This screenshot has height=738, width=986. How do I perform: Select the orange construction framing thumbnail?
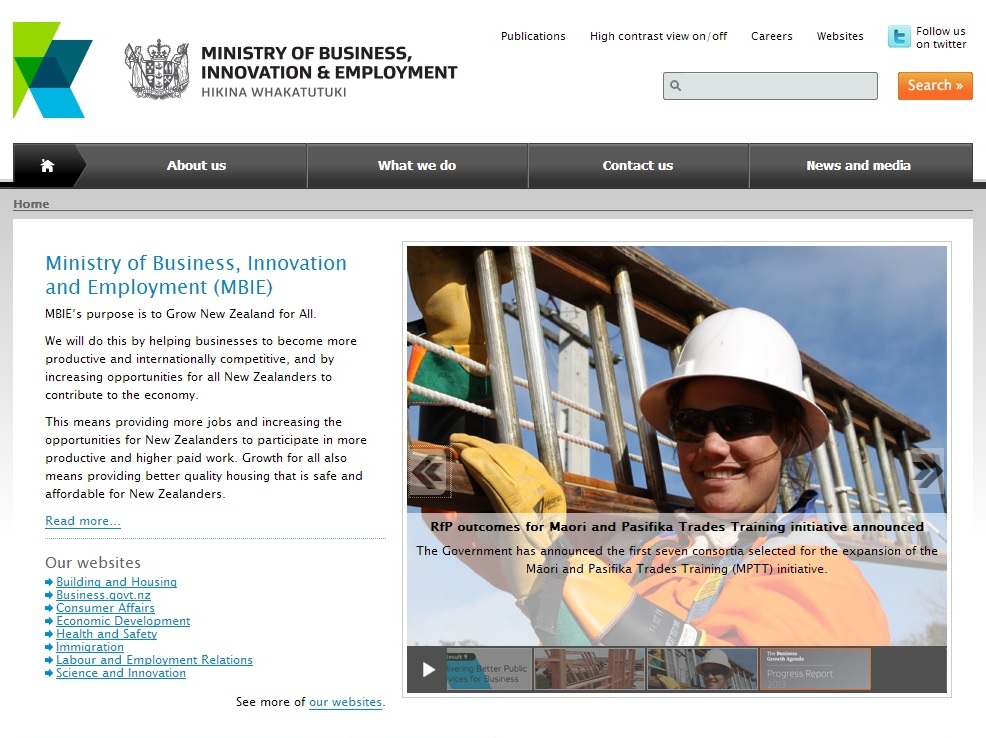pyautogui.click(x=589, y=669)
